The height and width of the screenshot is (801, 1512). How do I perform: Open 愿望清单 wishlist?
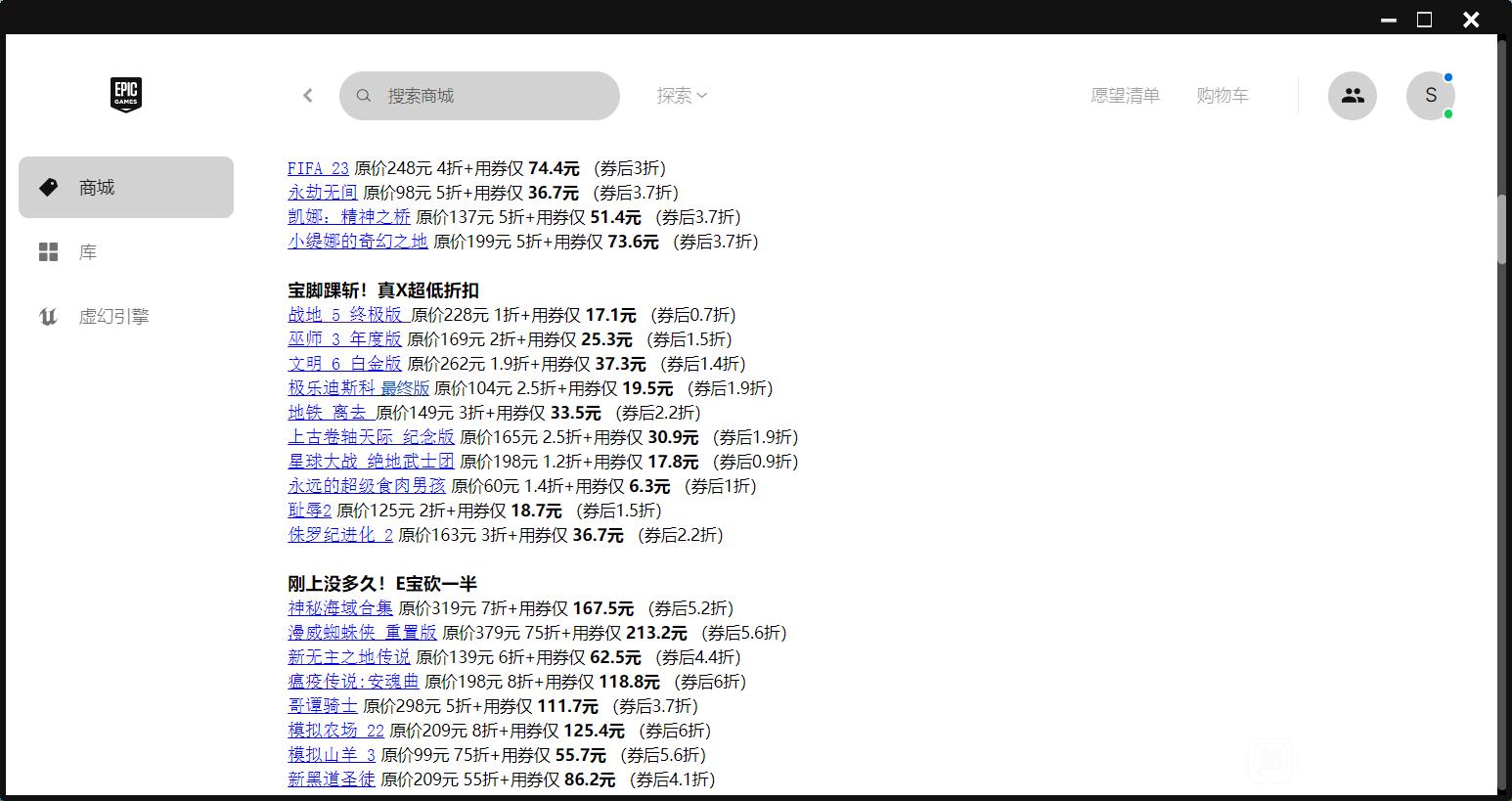tap(1125, 96)
